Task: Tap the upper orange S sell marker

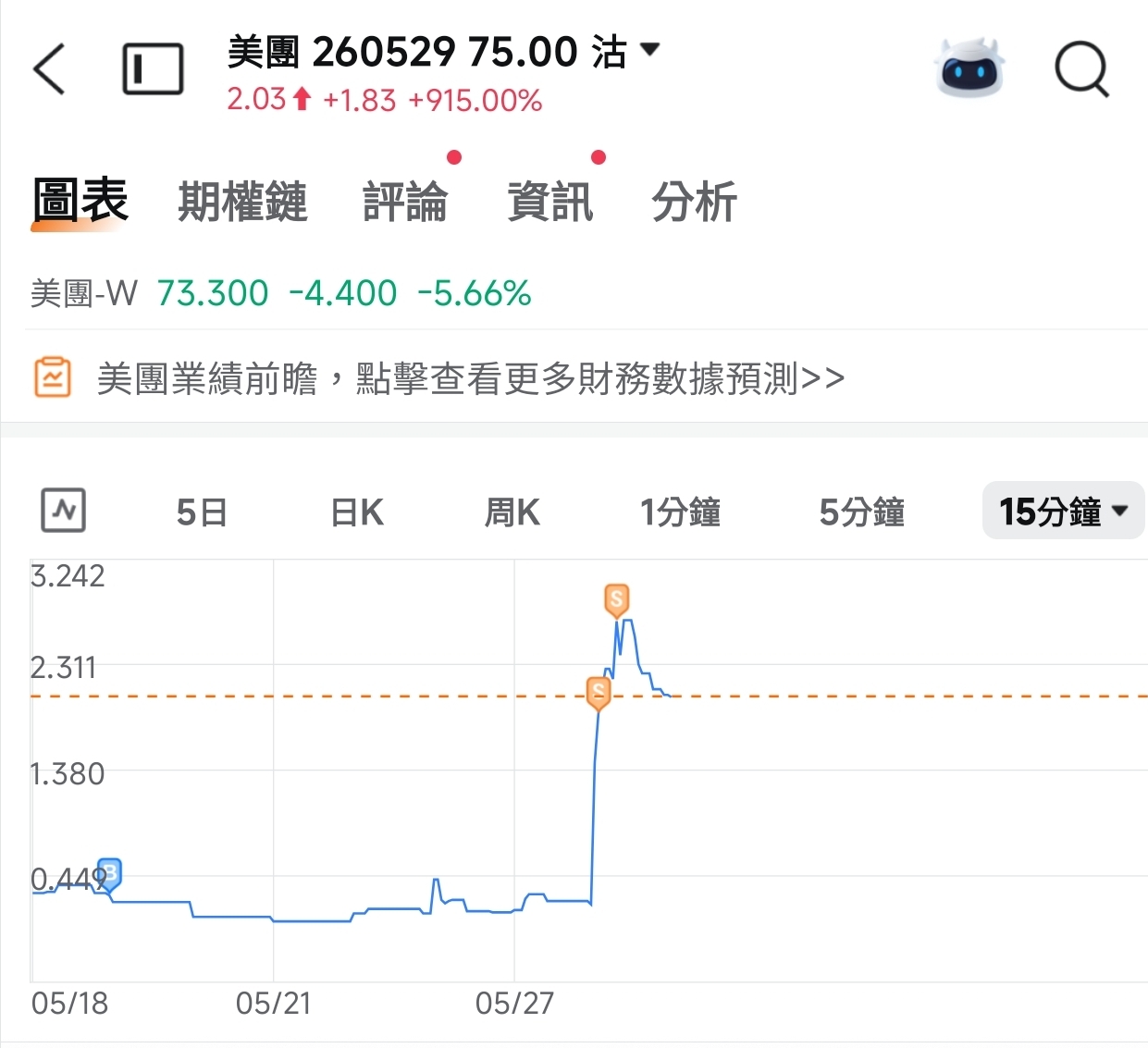Action: click(617, 600)
